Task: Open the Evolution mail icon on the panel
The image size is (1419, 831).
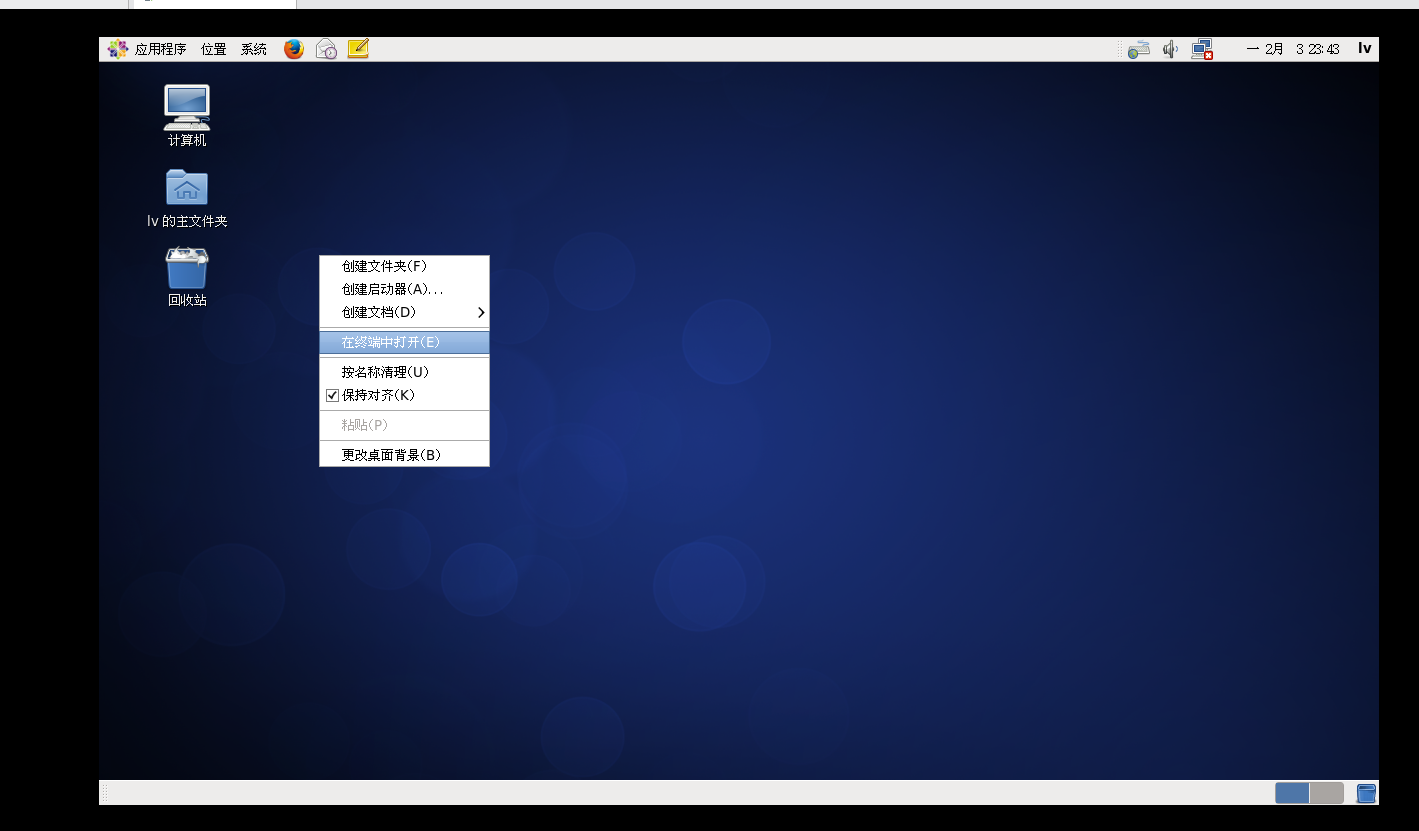Action: [x=326, y=48]
